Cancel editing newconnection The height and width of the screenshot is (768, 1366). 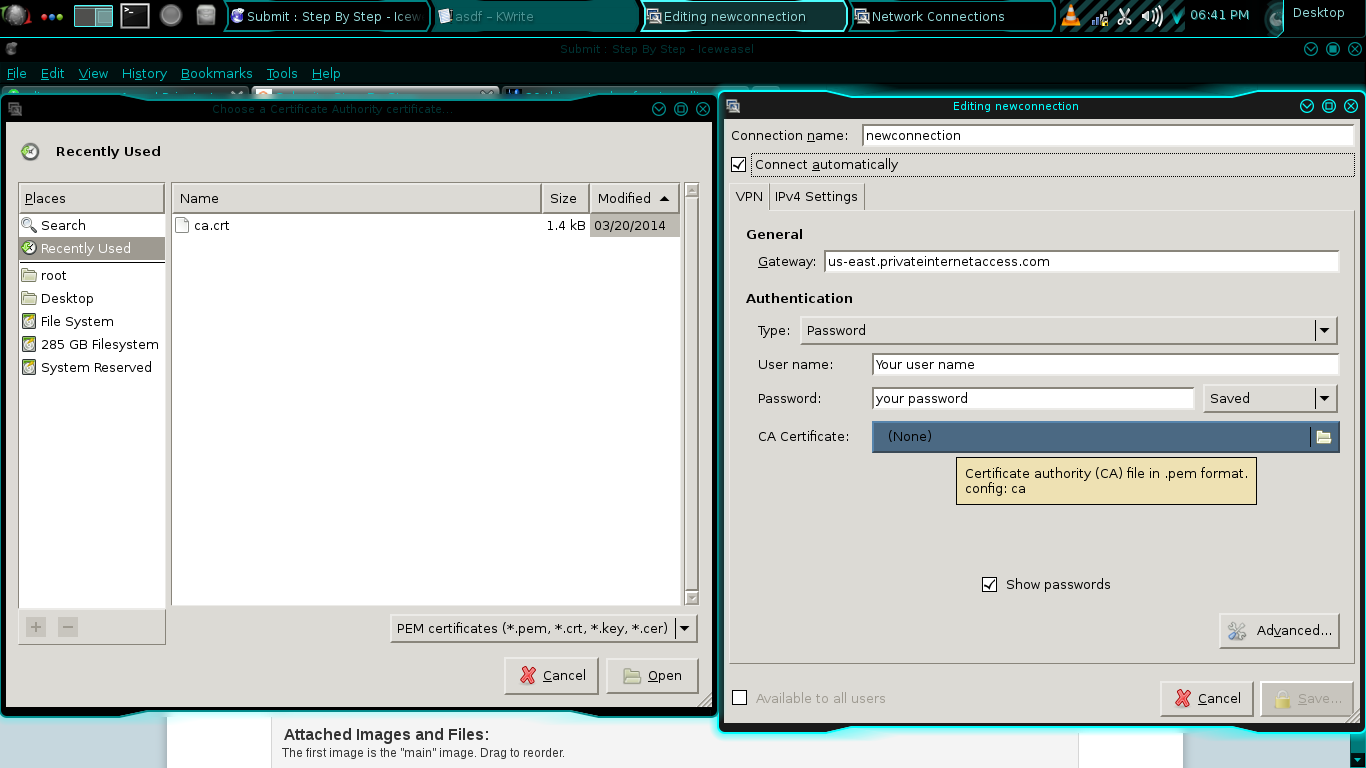[1207, 698]
